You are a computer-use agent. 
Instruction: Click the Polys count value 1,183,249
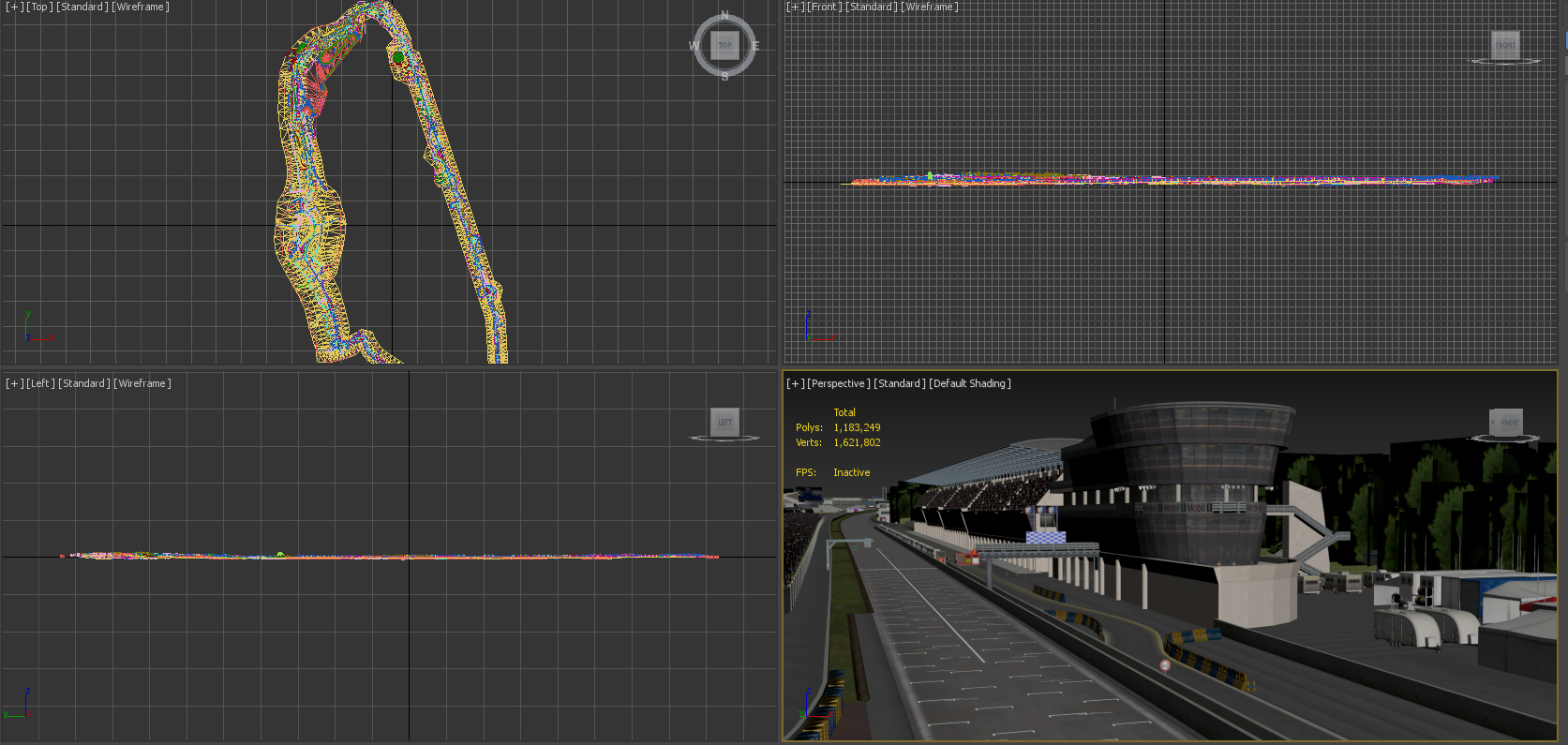click(857, 427)
